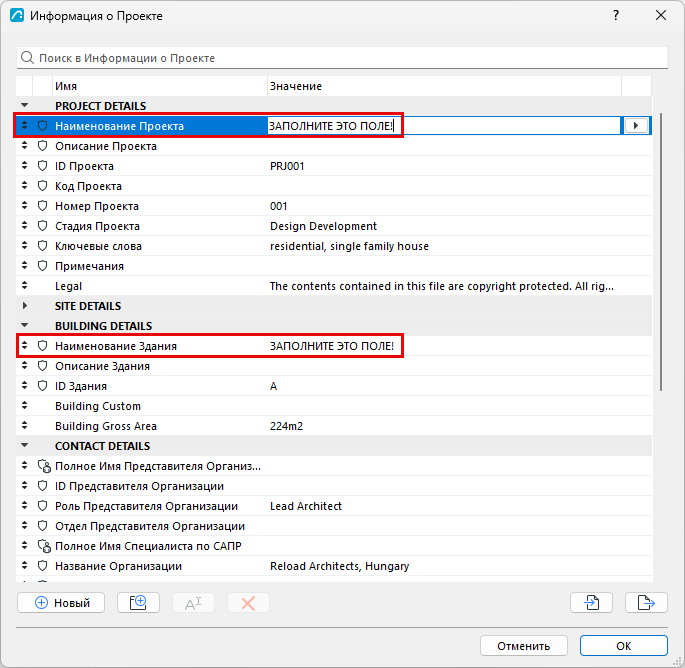
Task: Click the shield icon of ID Представителя Организации
Action: pos(42,486)
